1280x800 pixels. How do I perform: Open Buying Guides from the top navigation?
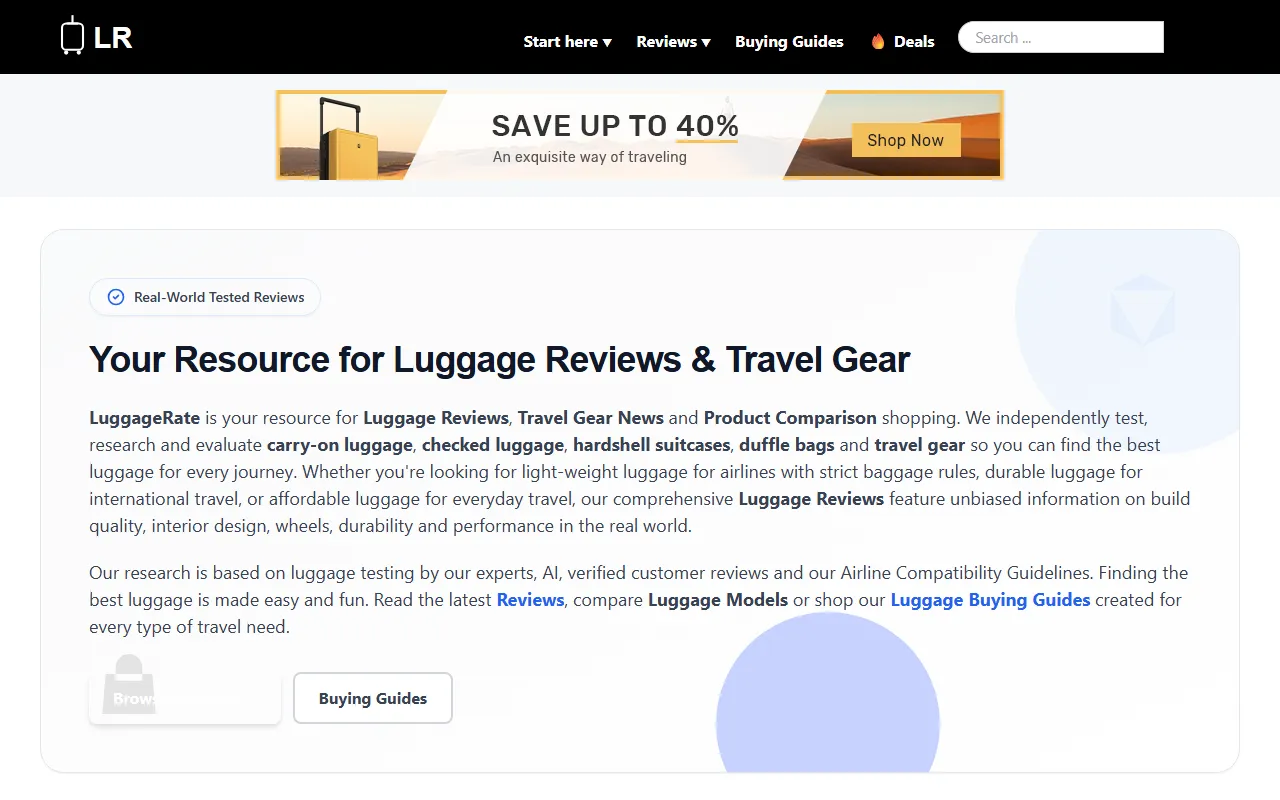click(x=789, y=42)
